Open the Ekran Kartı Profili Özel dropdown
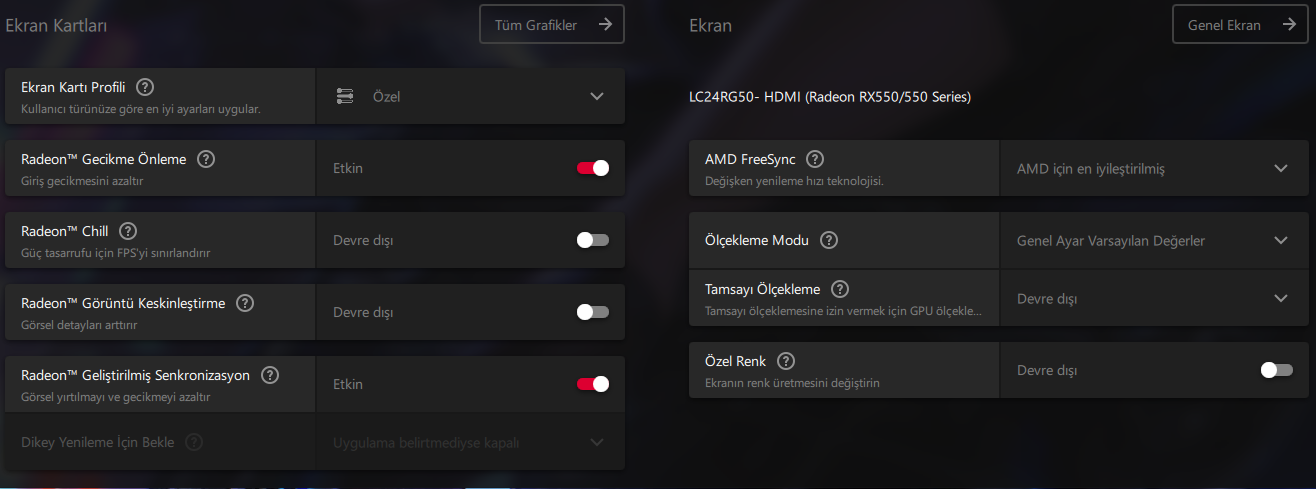Image resolution: width=1316 pixels, height=489 pixels. click(x=470, y=96)
